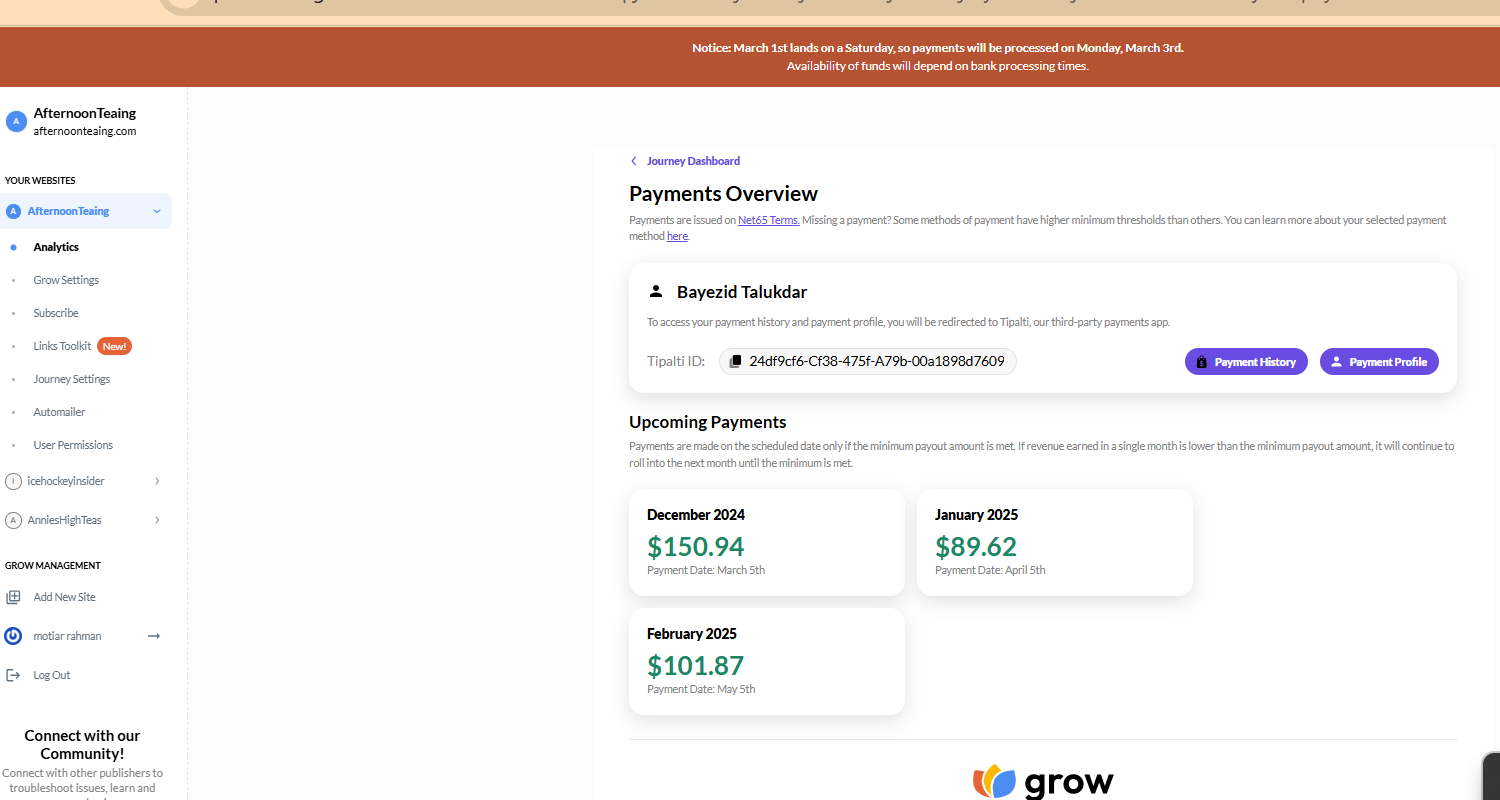The image size is (1500, 800).
Task: Select Links Toolkit menu item
Action: pos(62,346)
